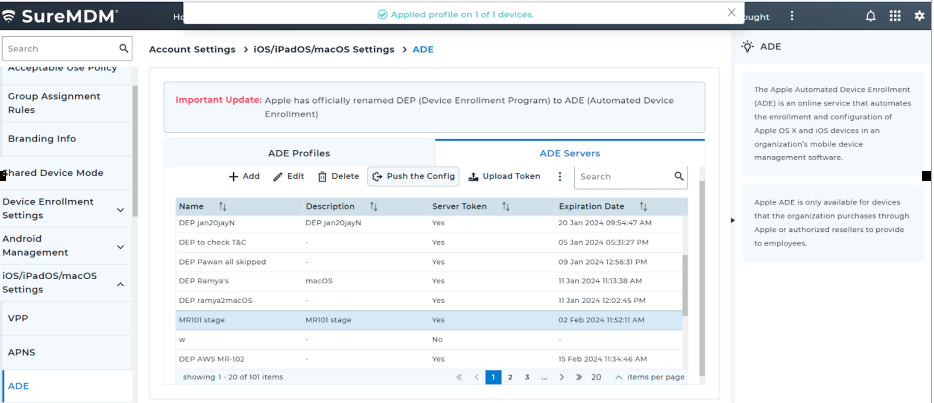
Task: Open Shared Device Mode settings
Action: point(67,173)
